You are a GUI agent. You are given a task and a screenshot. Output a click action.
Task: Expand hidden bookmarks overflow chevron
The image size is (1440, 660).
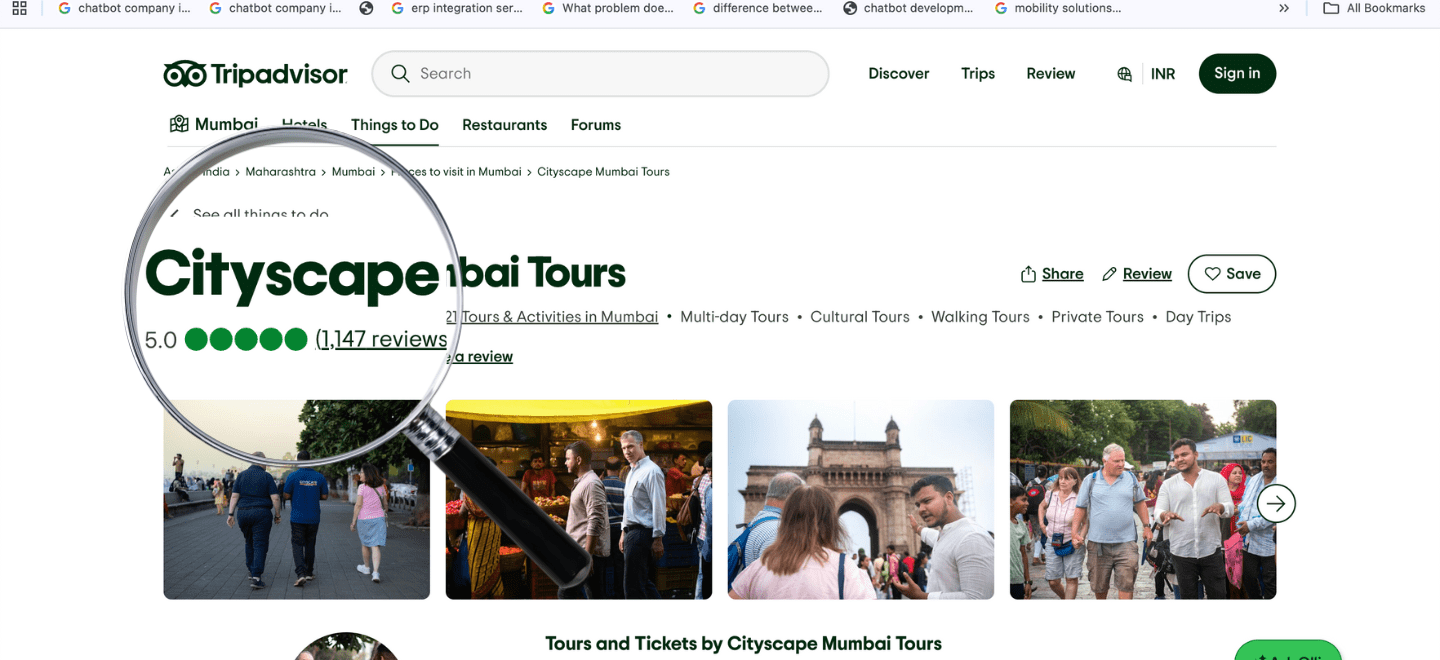point(1284,8)
